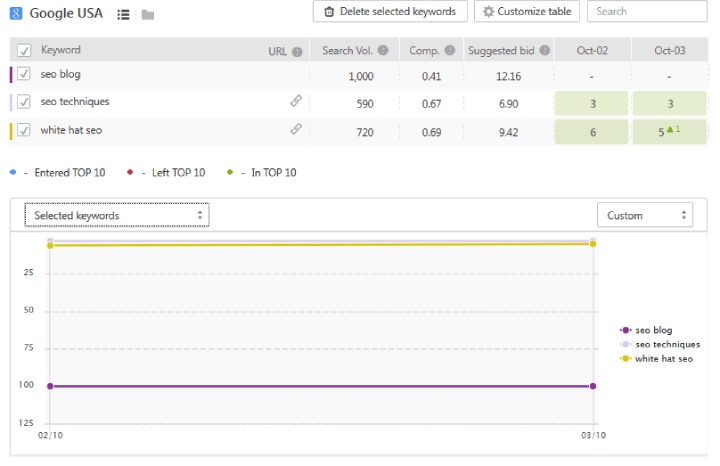Click into the Search input field
720x466 pixels.
point(647,11)
